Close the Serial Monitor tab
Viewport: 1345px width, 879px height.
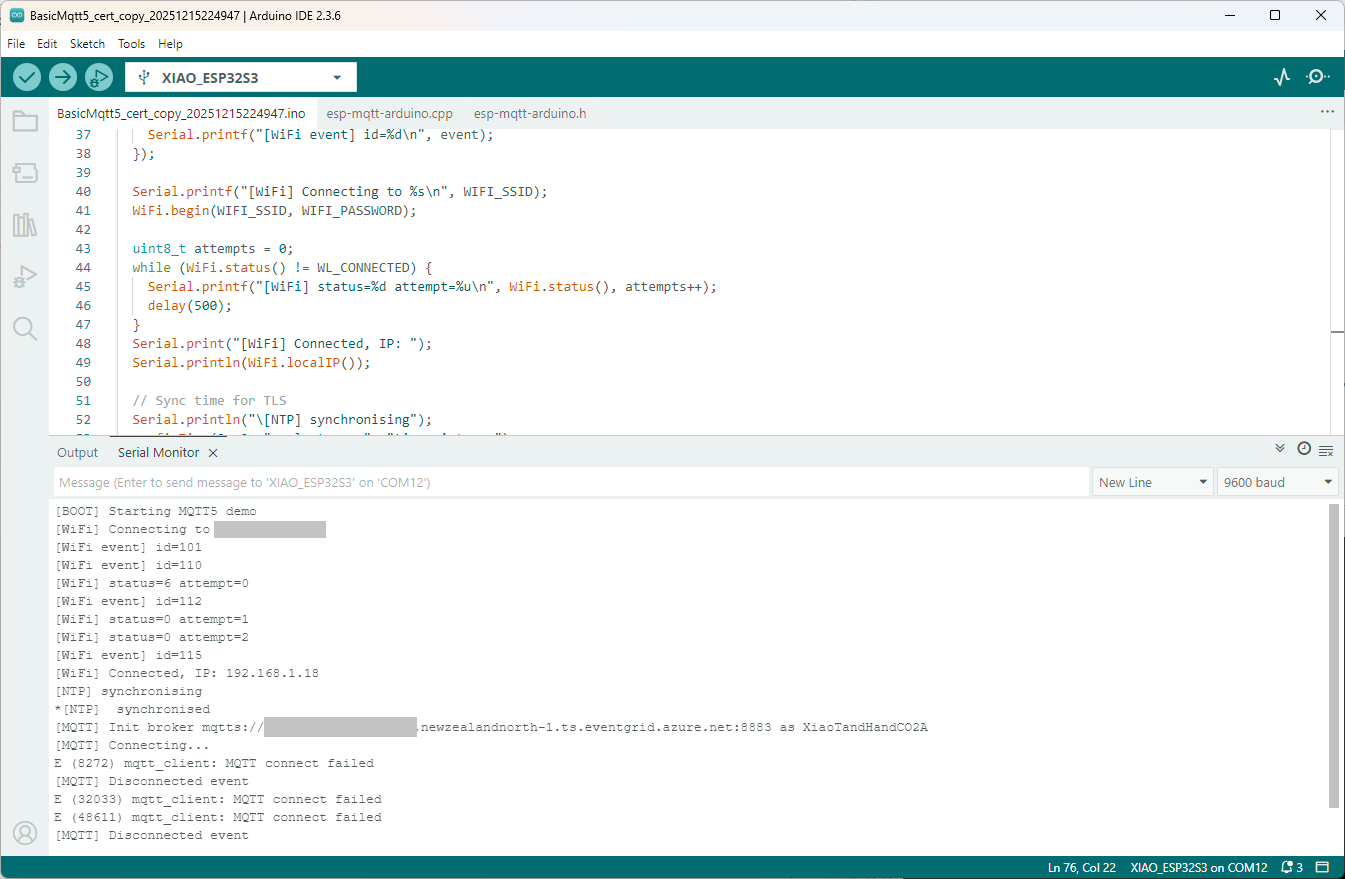pos(213,453)
